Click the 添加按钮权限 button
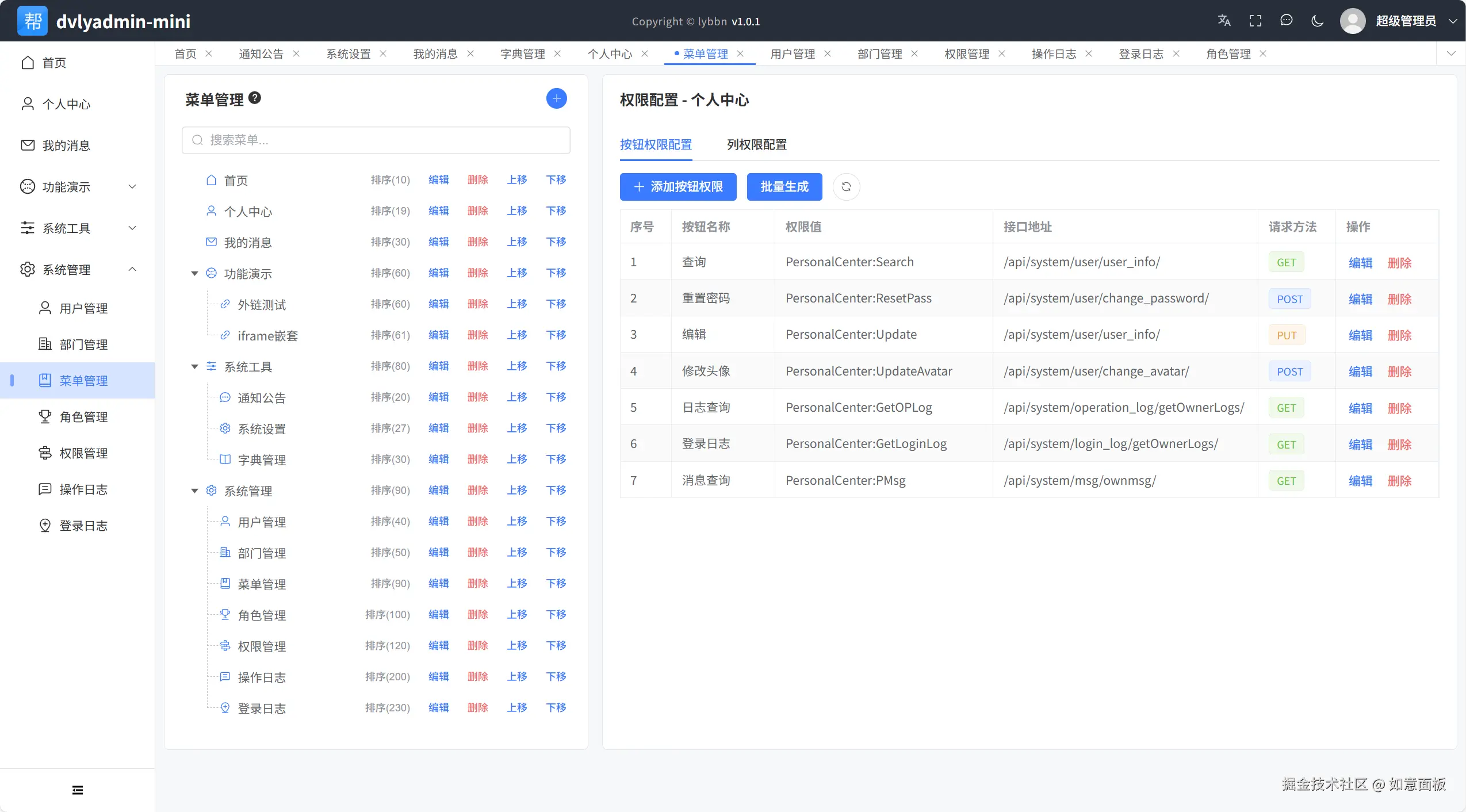1466x812 pixels. [678, 186]
